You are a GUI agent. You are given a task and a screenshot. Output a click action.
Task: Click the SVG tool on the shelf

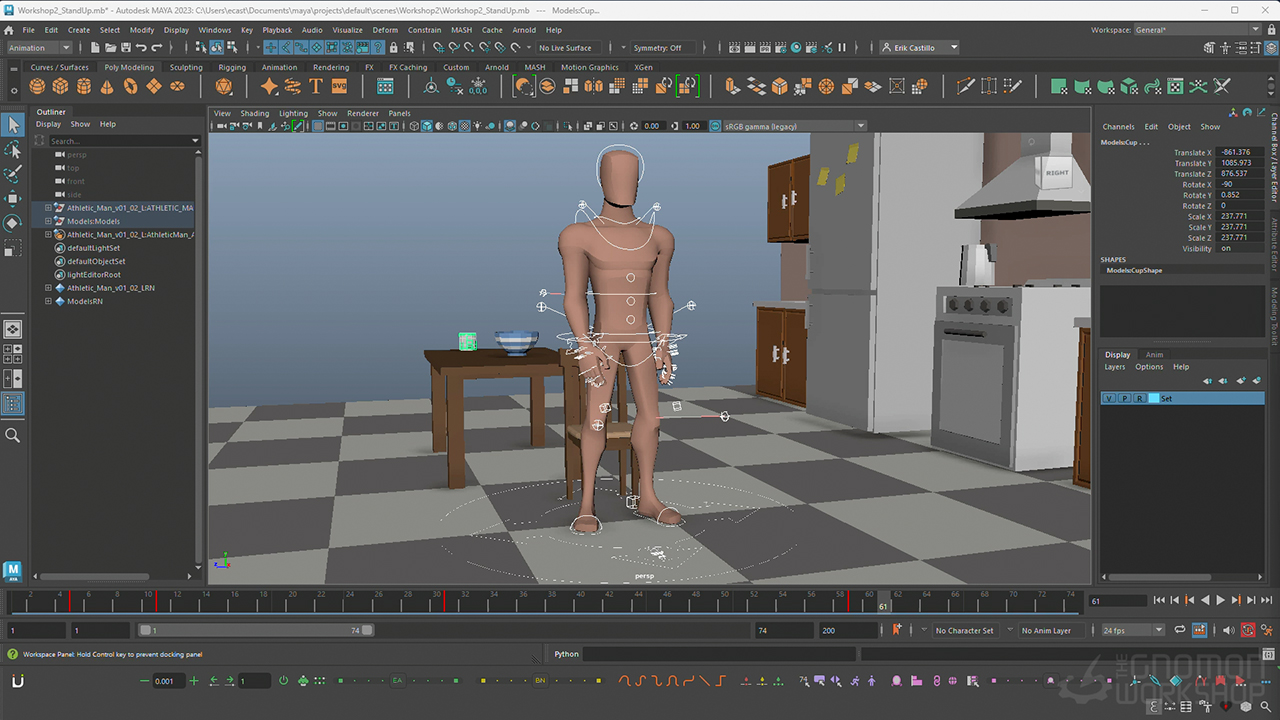click(340, 87)
